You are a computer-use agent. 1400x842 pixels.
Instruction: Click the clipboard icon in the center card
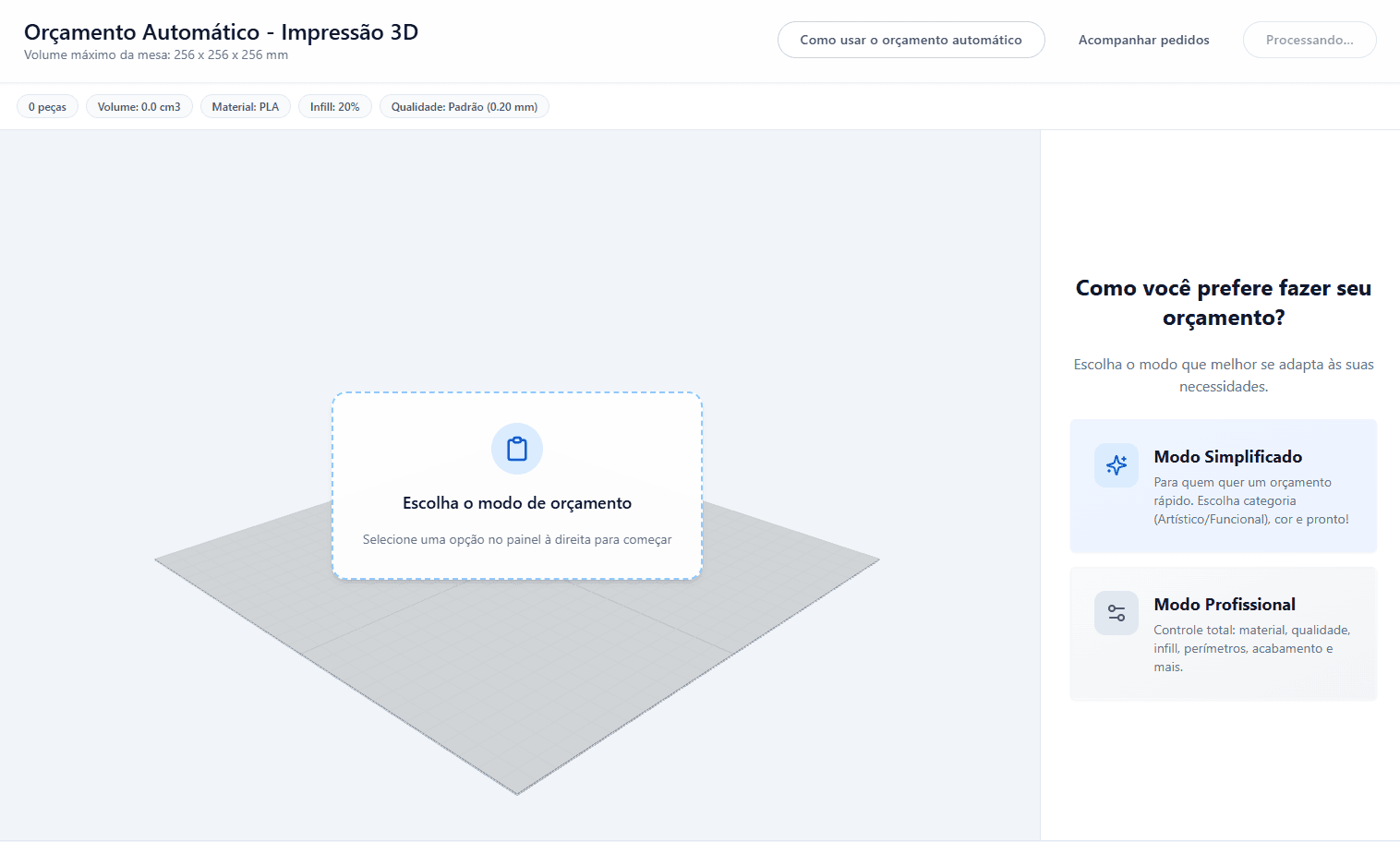coord(517,449)
